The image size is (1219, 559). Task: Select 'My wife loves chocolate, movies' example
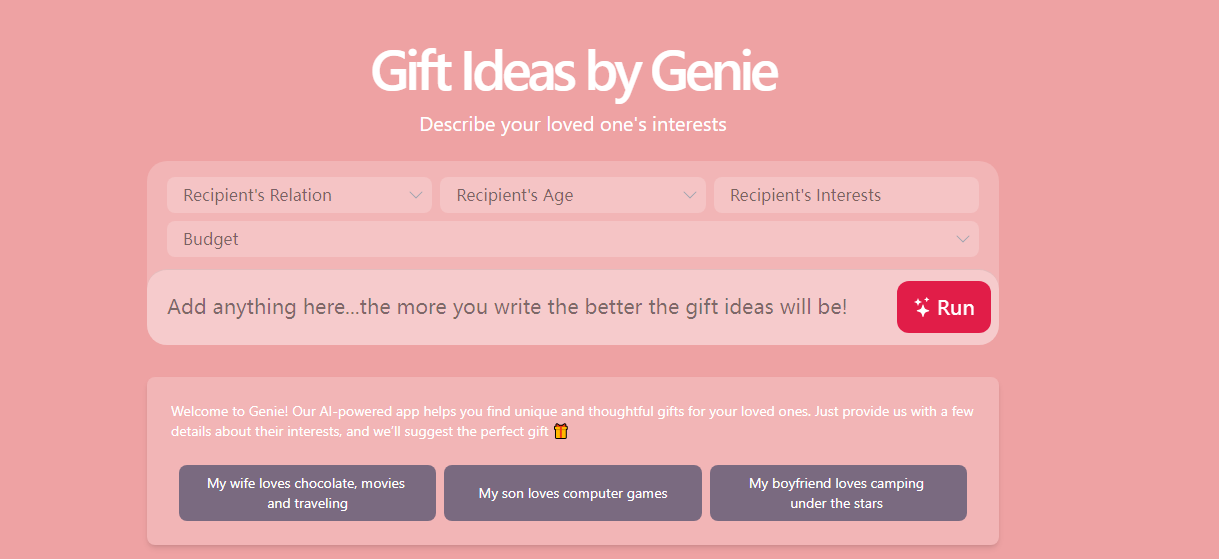pyautogui.click(x=307, y=493)
